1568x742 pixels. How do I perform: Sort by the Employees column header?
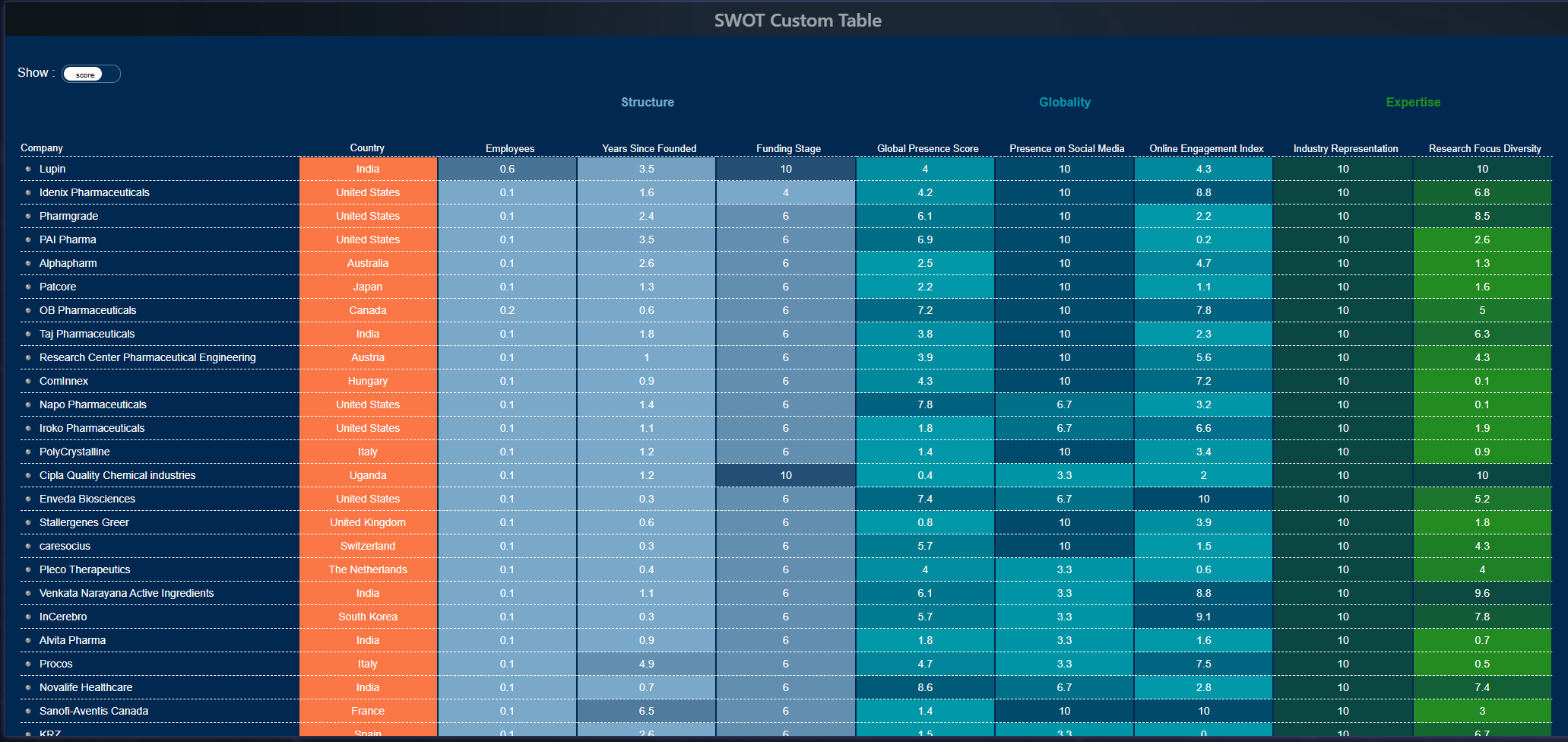click(x=509, y=148)
